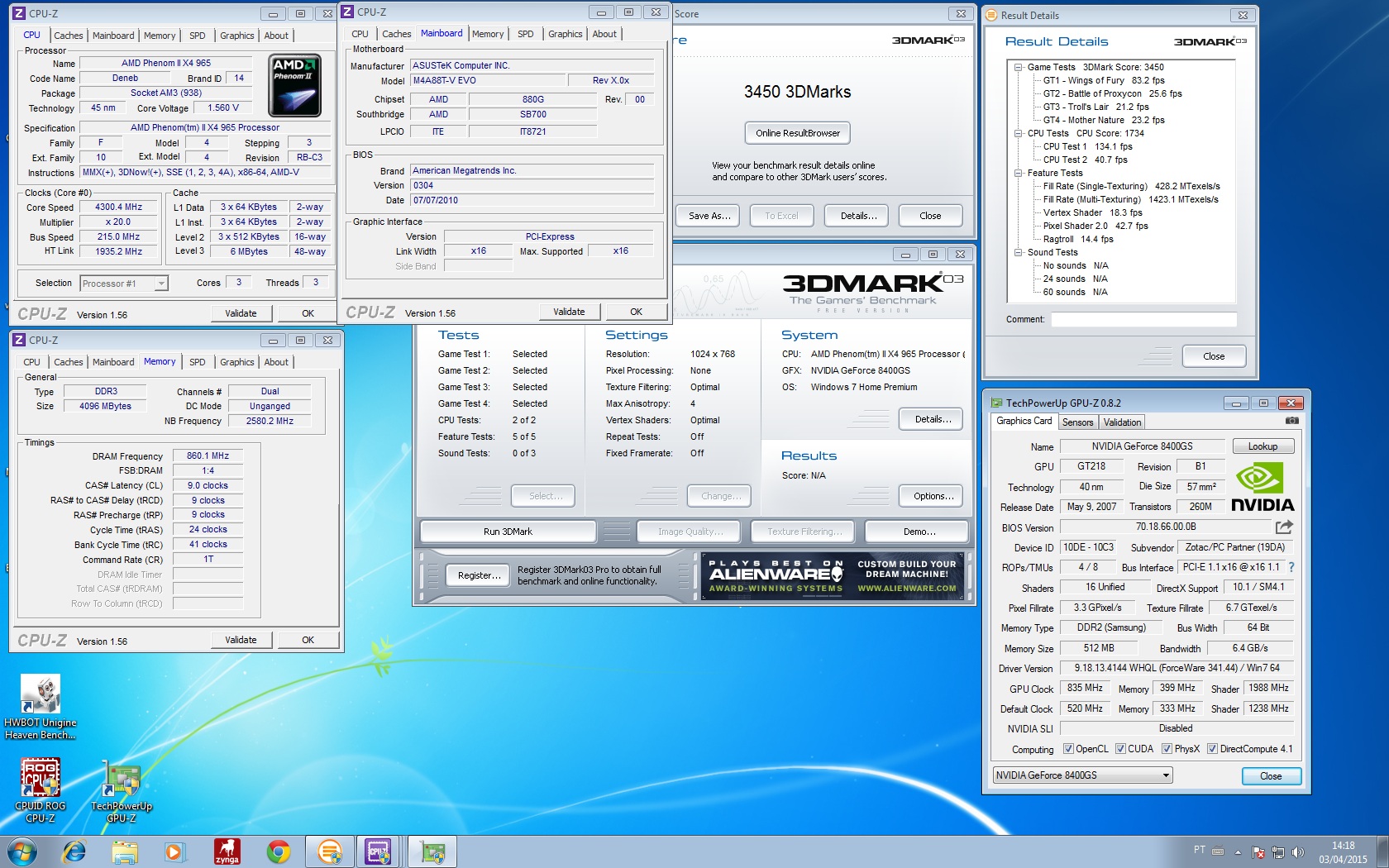
Task: Click Options... button in 3DMark03 Results
Action: coord(933,496)
